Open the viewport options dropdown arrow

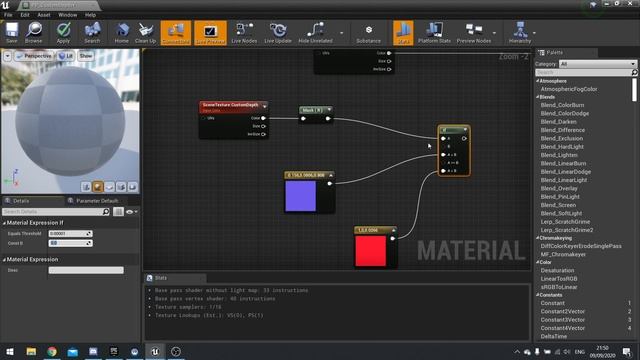point(8,56)
